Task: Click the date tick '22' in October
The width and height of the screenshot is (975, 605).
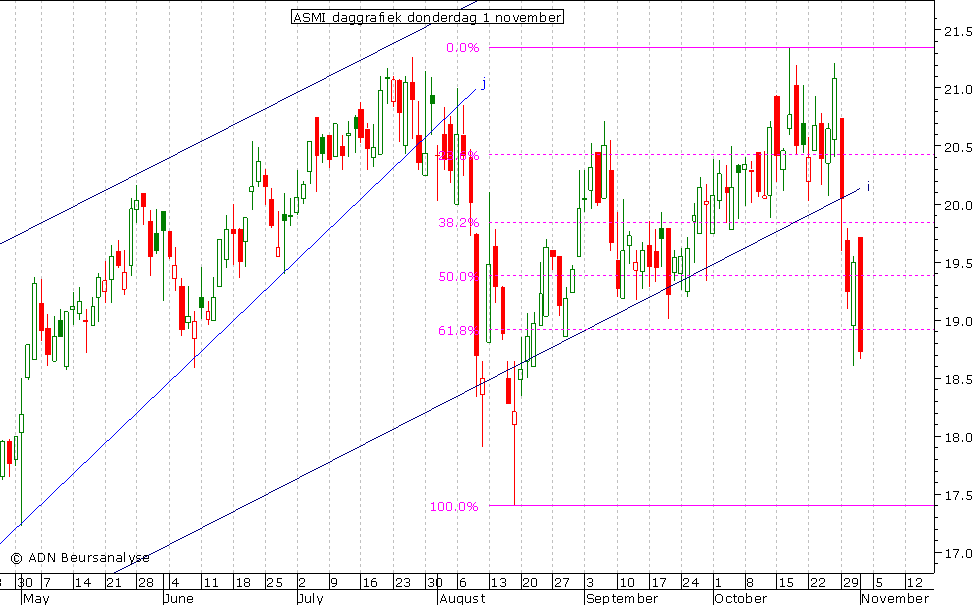Action: [x=818, y=583]
